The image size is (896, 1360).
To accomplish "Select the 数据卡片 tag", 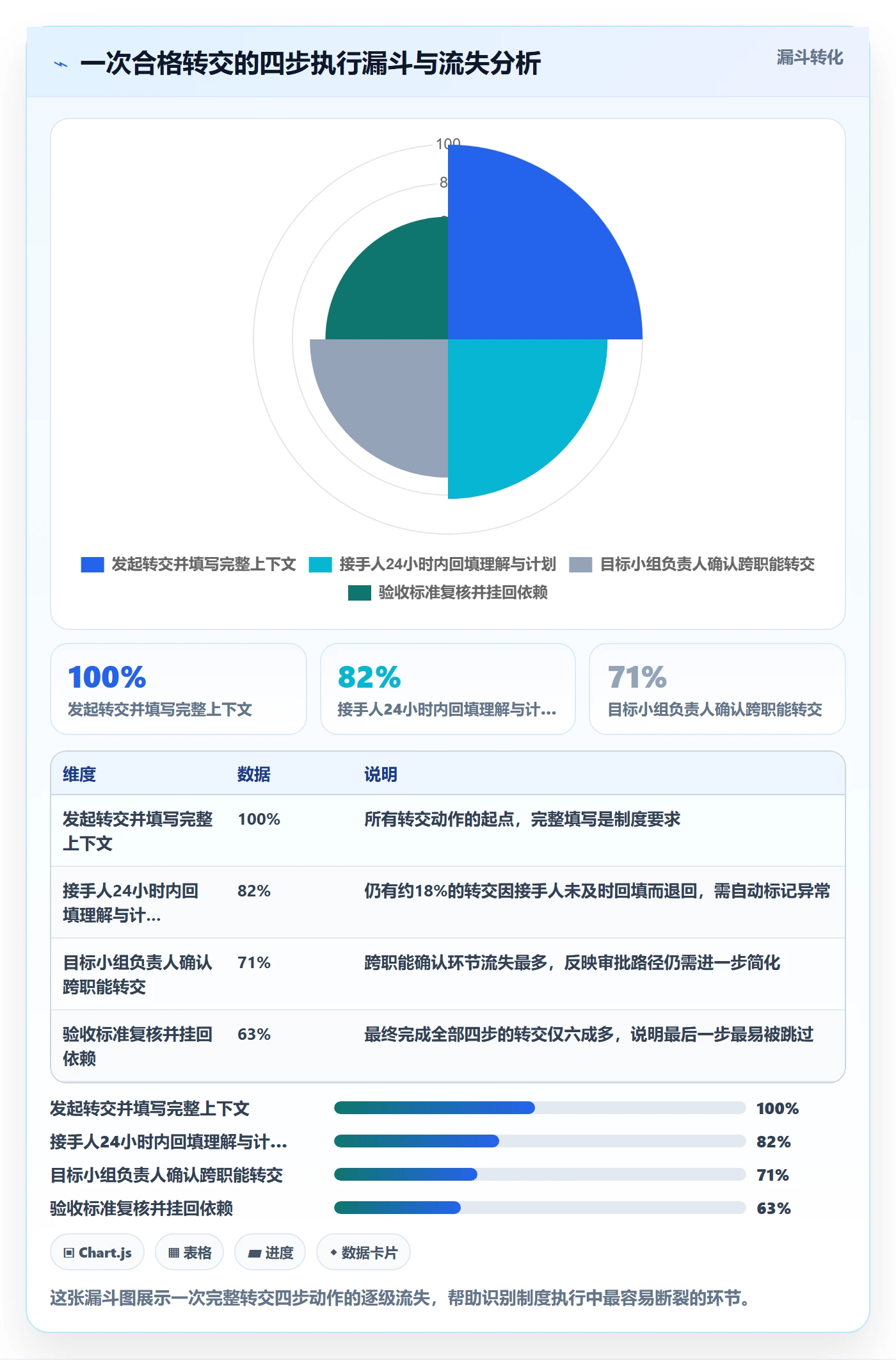I will [x=364, y=1252].
